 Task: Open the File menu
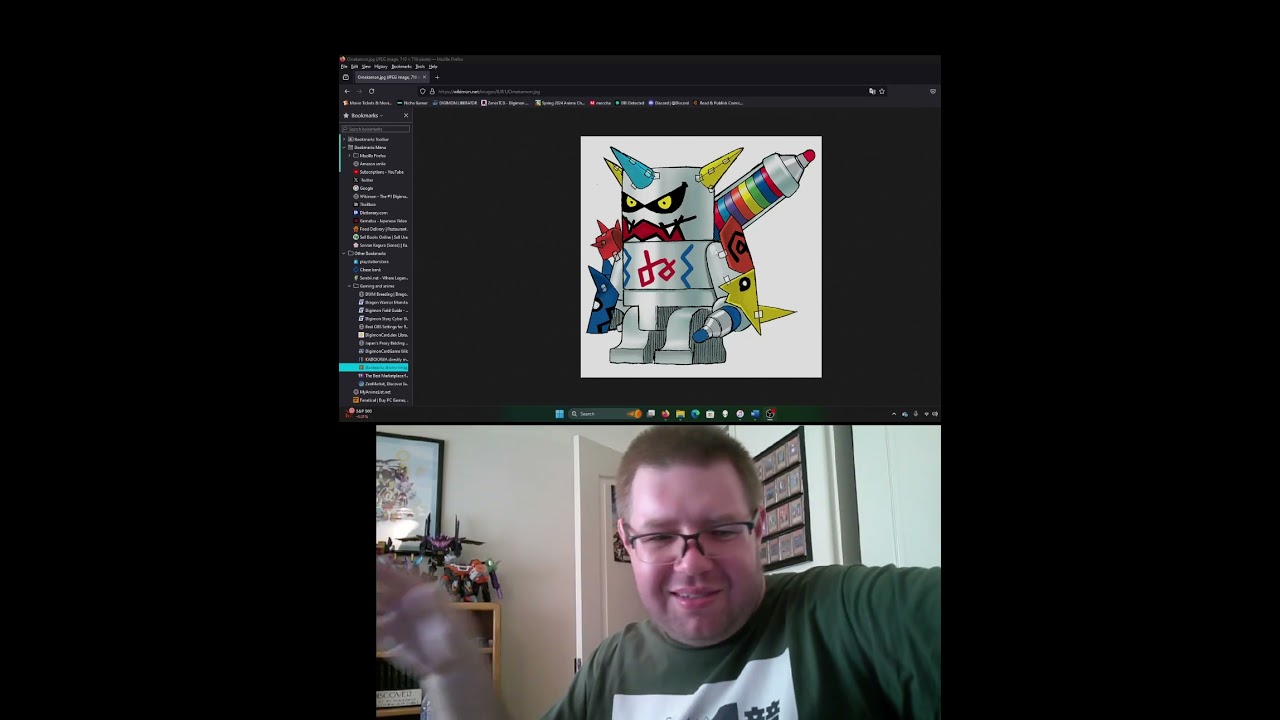click(x=344, y=66)
